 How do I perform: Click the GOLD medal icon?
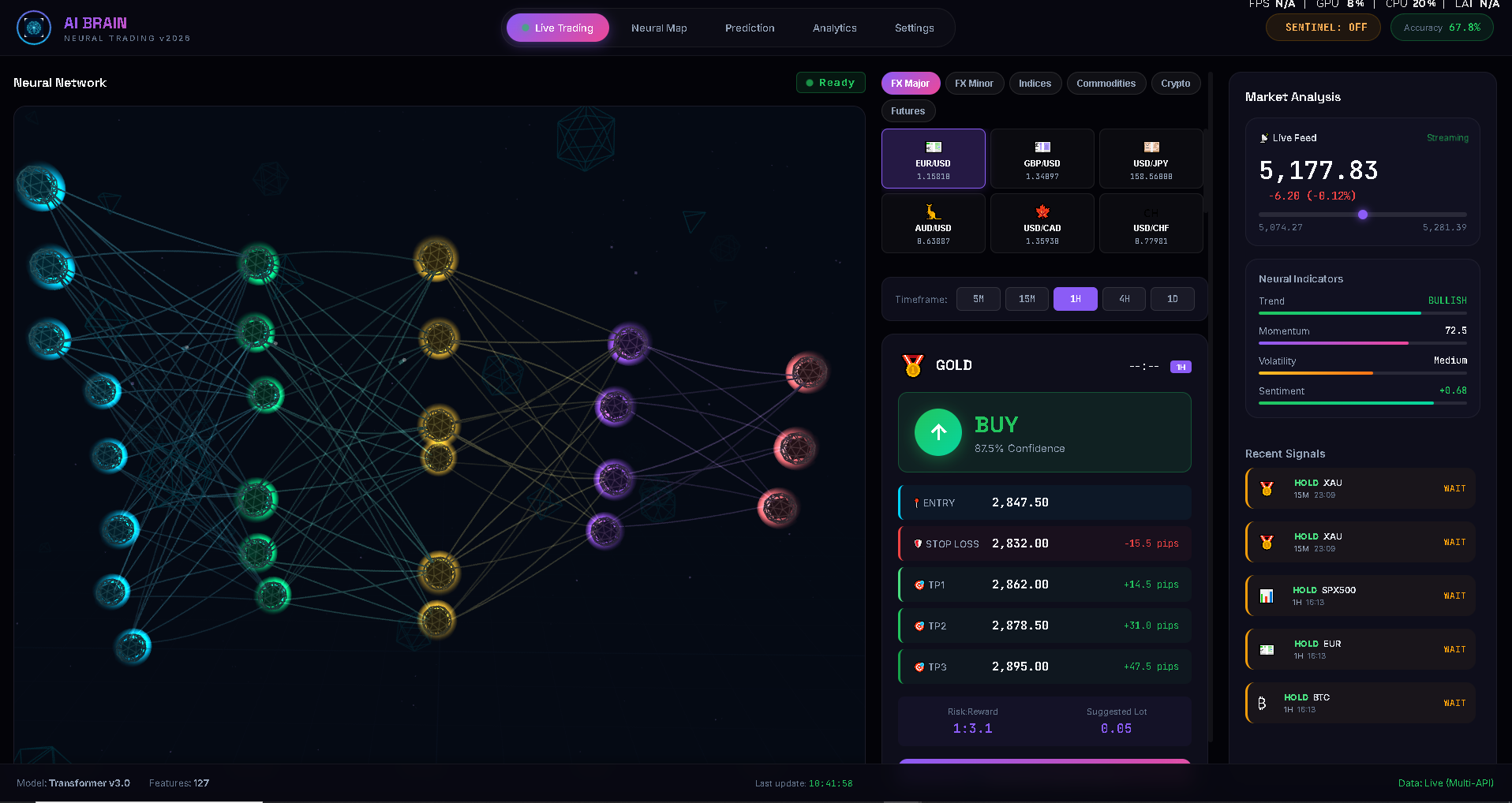(912, 366)
